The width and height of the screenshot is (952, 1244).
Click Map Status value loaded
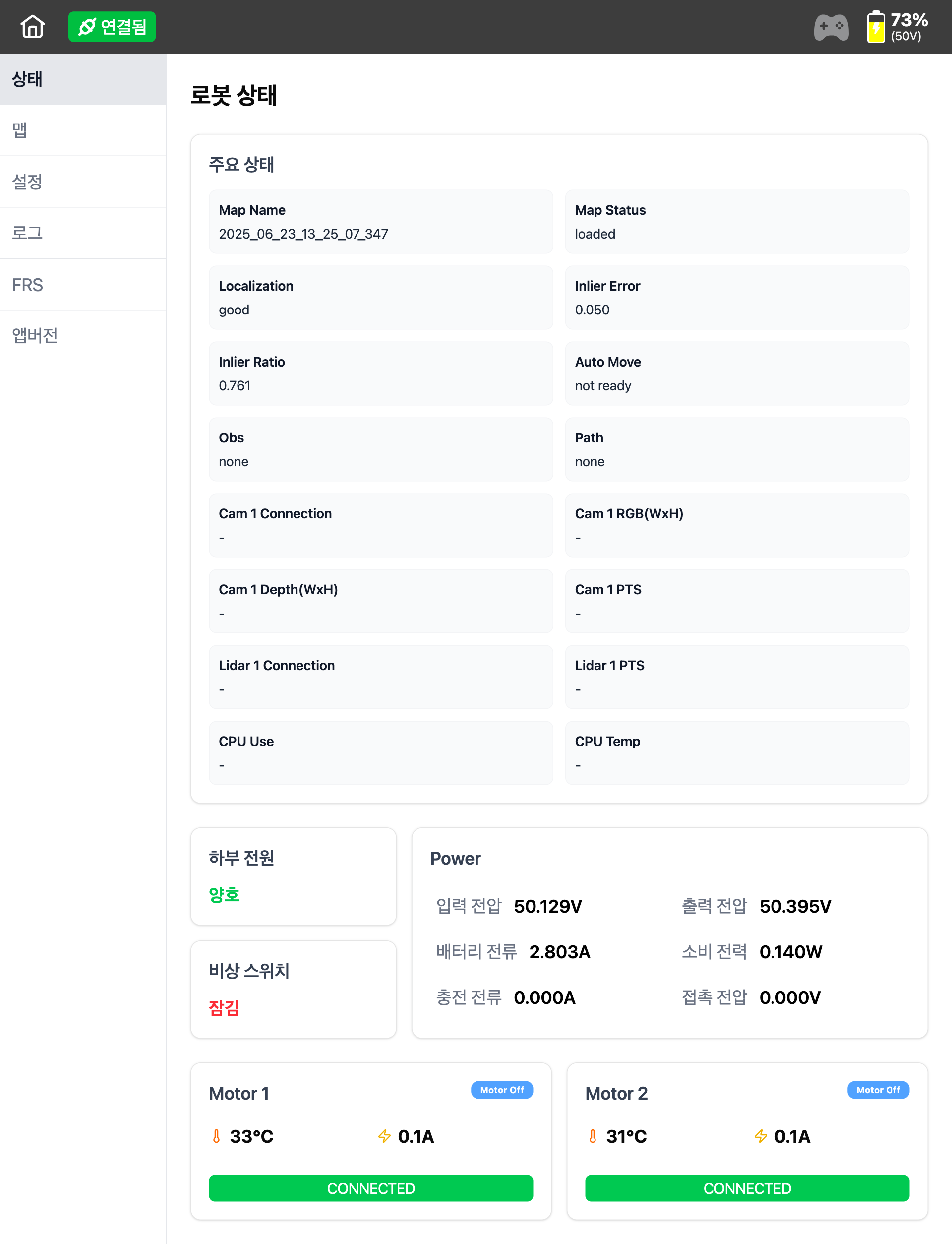[x=595, y=234]
